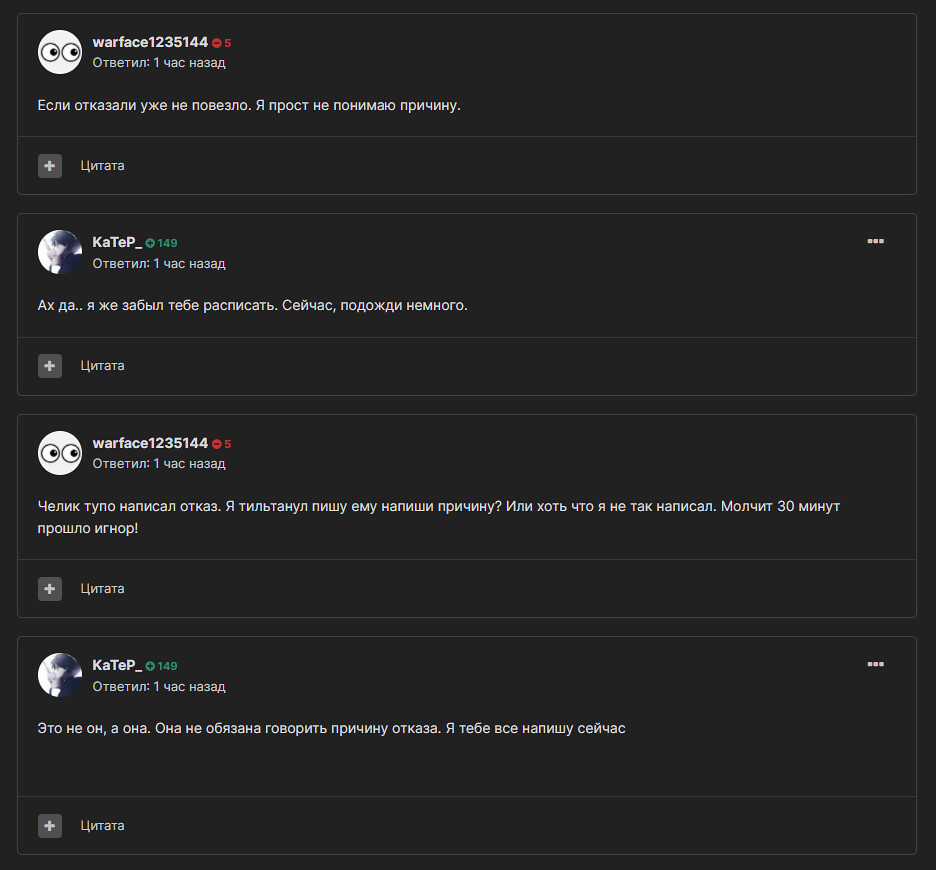This screenshot has height=870, width=936.
Task: Open three-dot options on 'Ах да.. я же забыл' post
Action: (875, 241)
